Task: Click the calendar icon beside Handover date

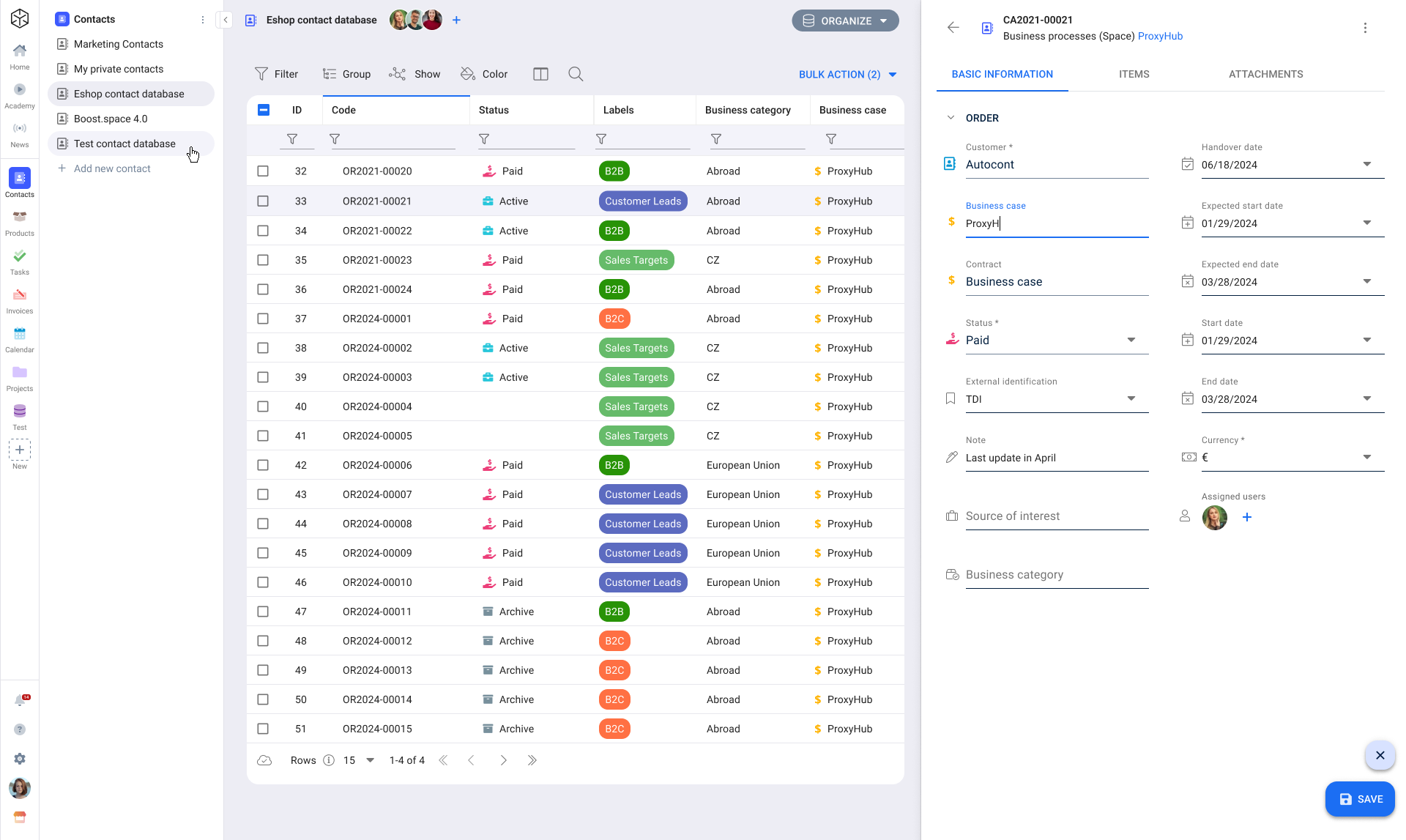Action: pyautogui.click(x=1188, y=164)
